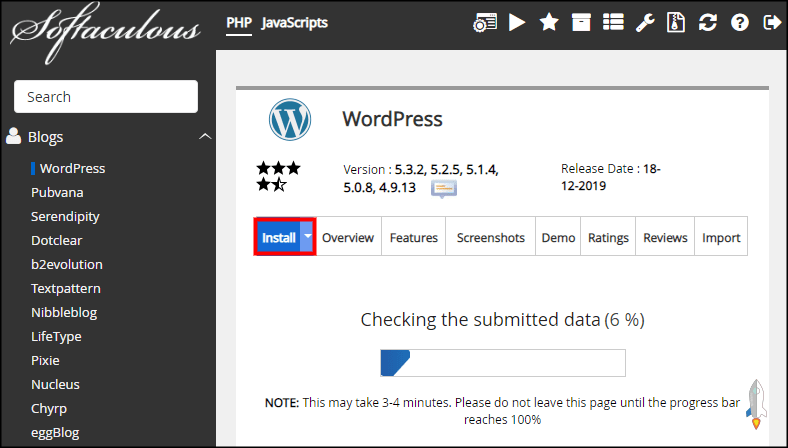Click the WordPress logo image
This screenshot has height=448, width=788.
(290, 120)
